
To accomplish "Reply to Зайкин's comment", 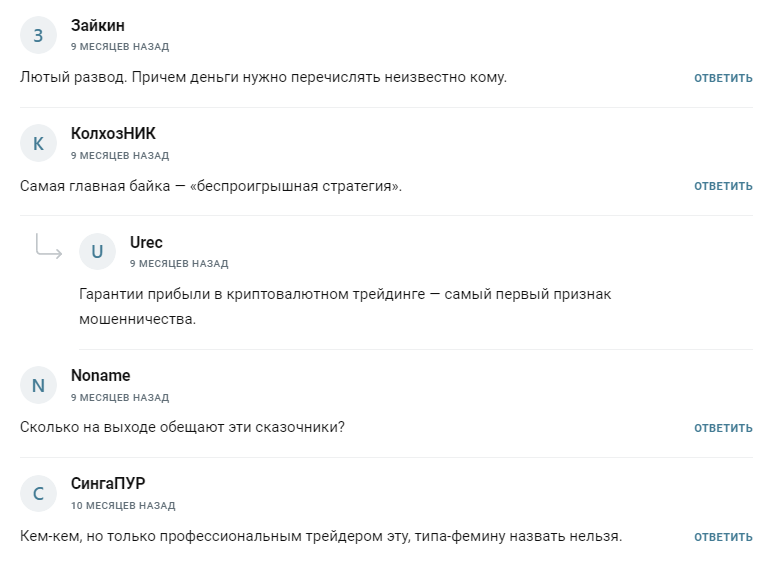I will point(723,78).
